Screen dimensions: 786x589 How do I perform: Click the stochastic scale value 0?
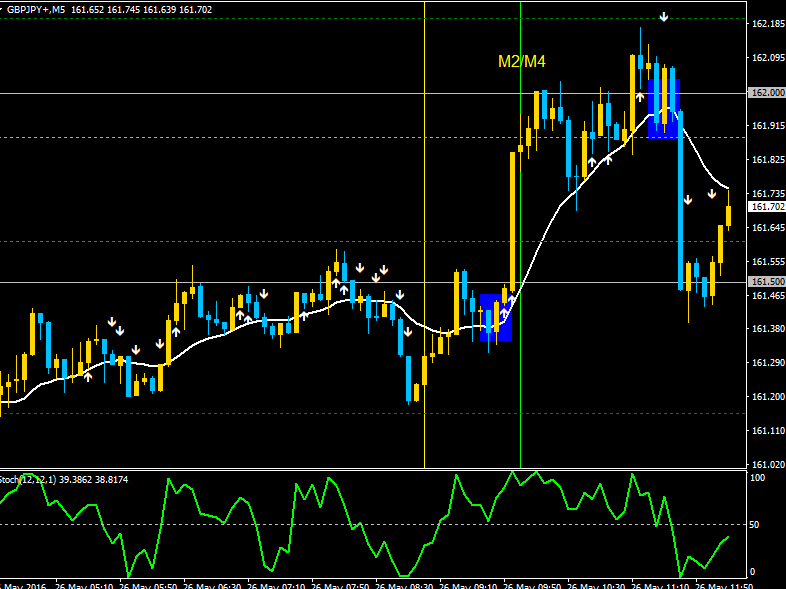[x=752, y=572]
